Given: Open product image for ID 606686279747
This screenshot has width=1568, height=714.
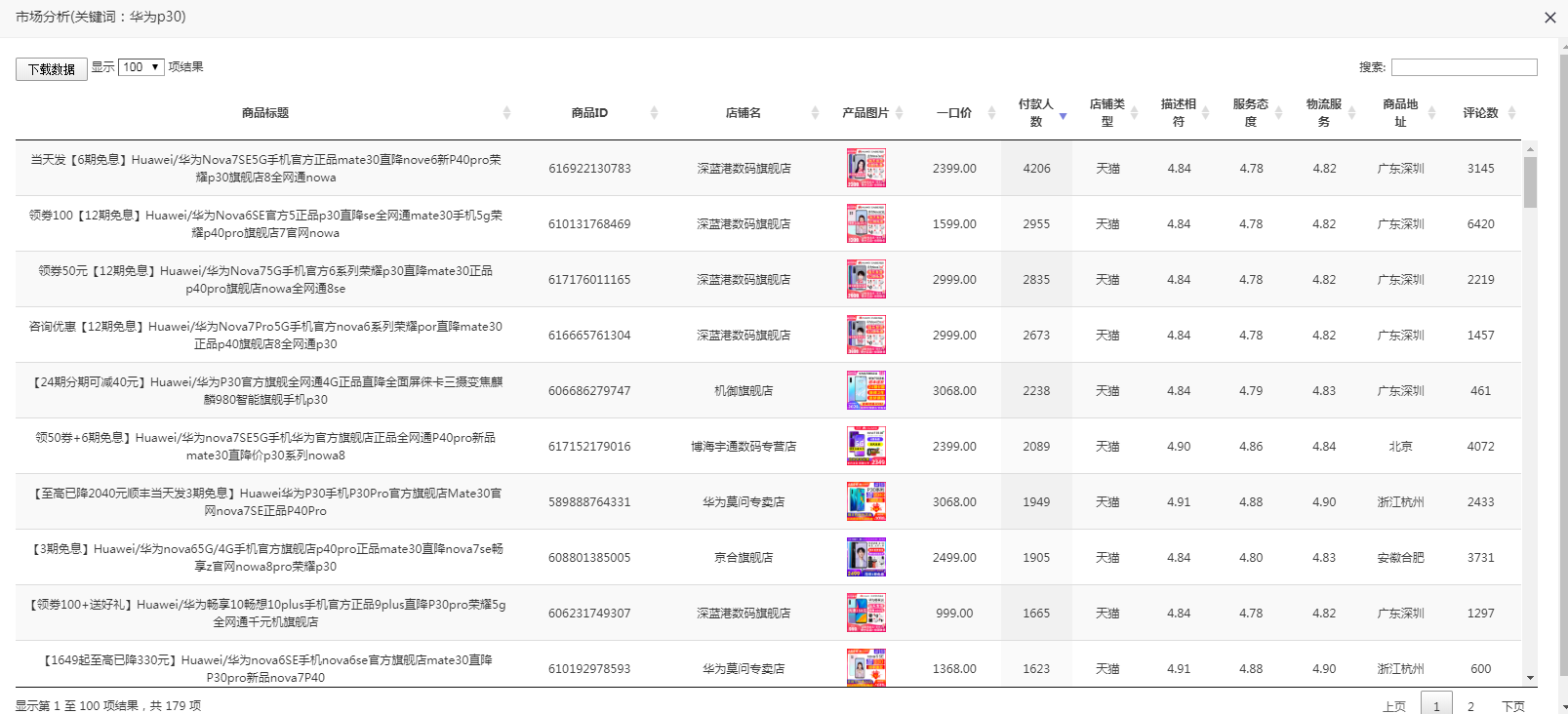Looking at the screenshot, I should point(866,390).
